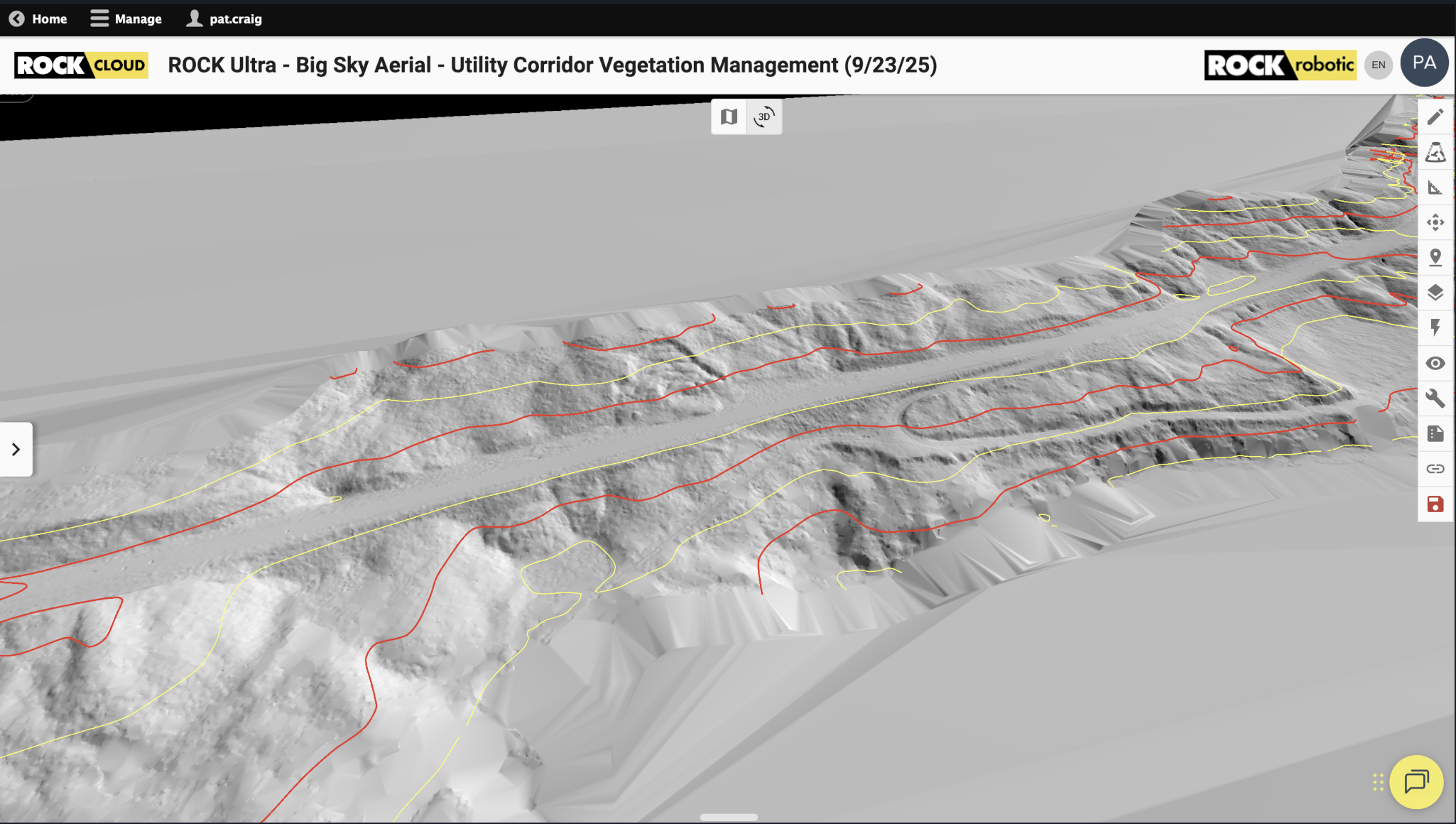This screenshot has height=824, width=1456.
Task: Click the share link icon
Action: point(1435,469)
